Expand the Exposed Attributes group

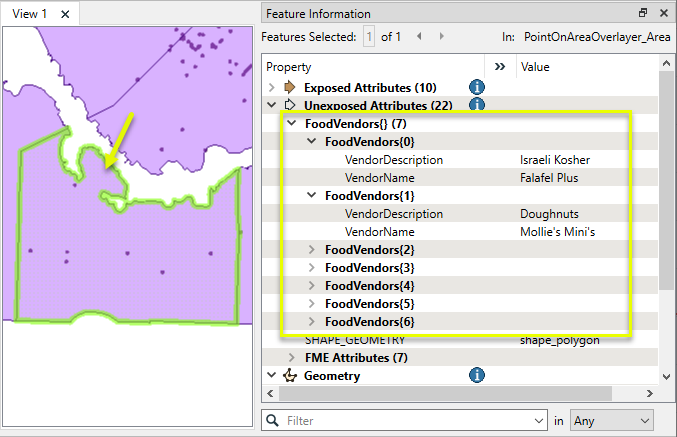tap(274, 87)
